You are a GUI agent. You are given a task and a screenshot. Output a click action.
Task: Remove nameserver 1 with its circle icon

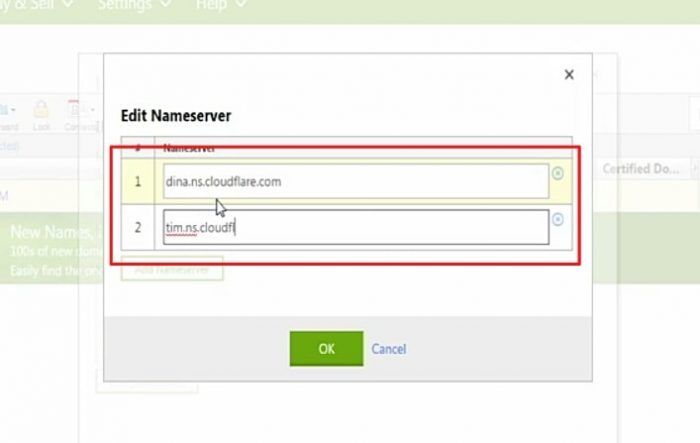(558, 173)
